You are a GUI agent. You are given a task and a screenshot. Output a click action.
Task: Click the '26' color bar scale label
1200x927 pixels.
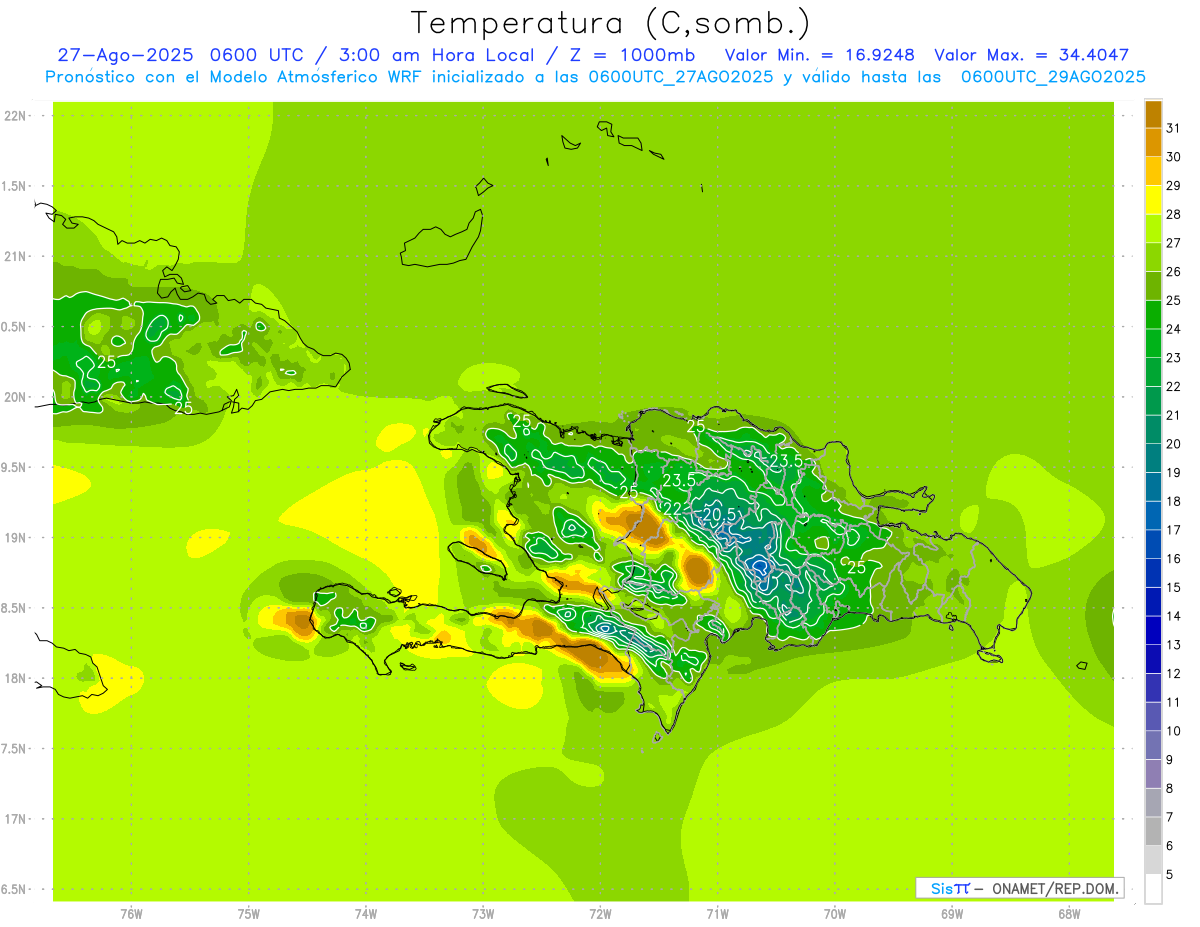click(x=1174, y=272)
